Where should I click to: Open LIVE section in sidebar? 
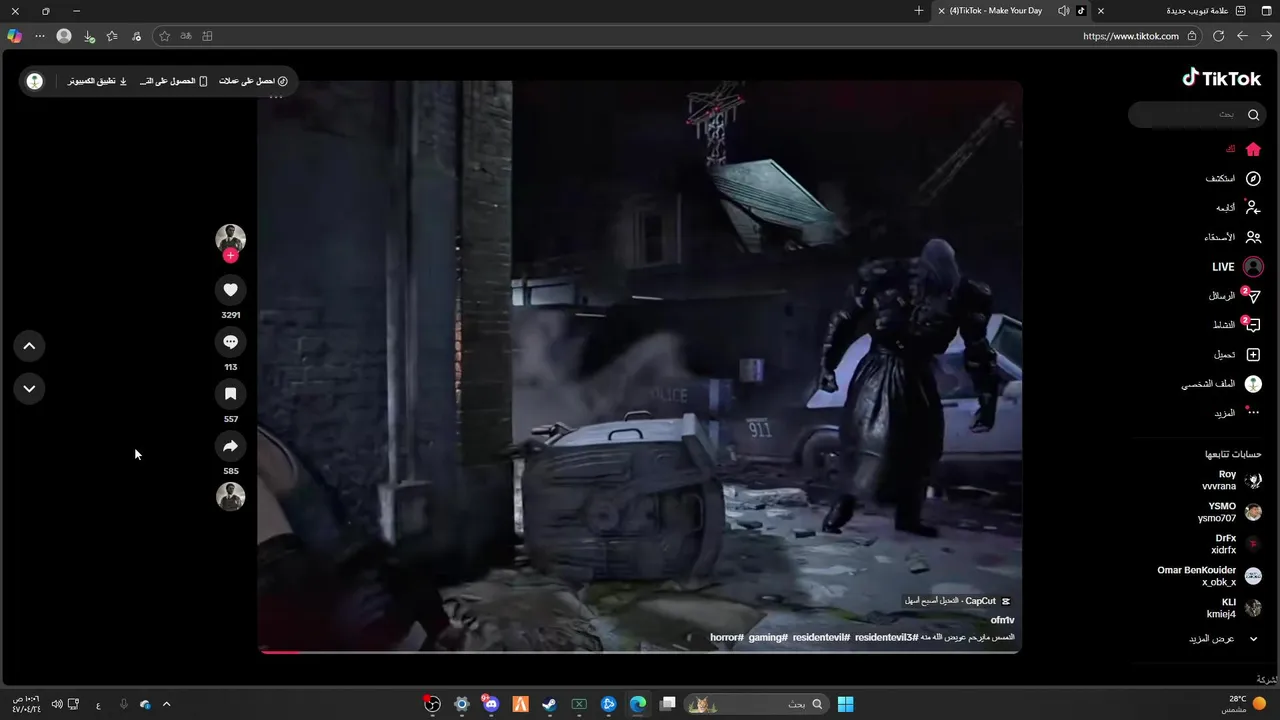tap(1237, 267)
